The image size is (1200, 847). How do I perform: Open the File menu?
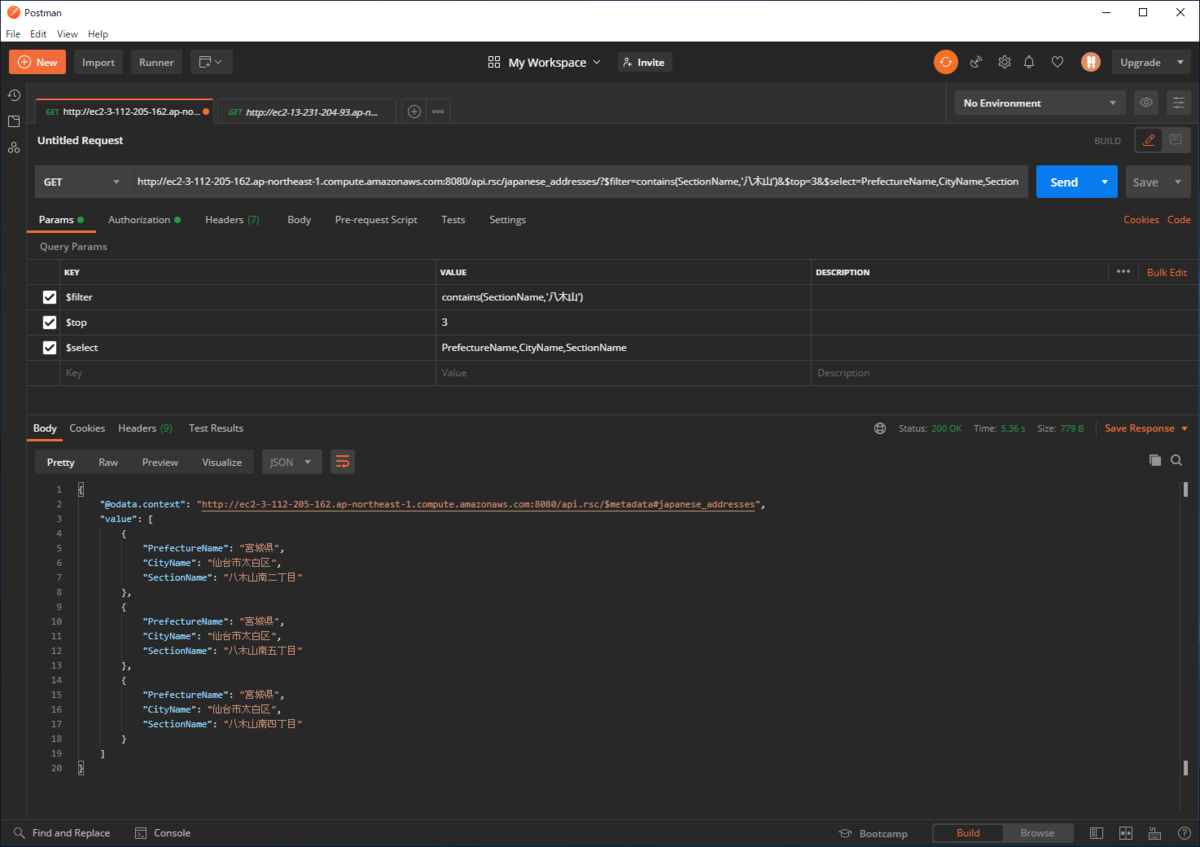[x=13, y=34]
